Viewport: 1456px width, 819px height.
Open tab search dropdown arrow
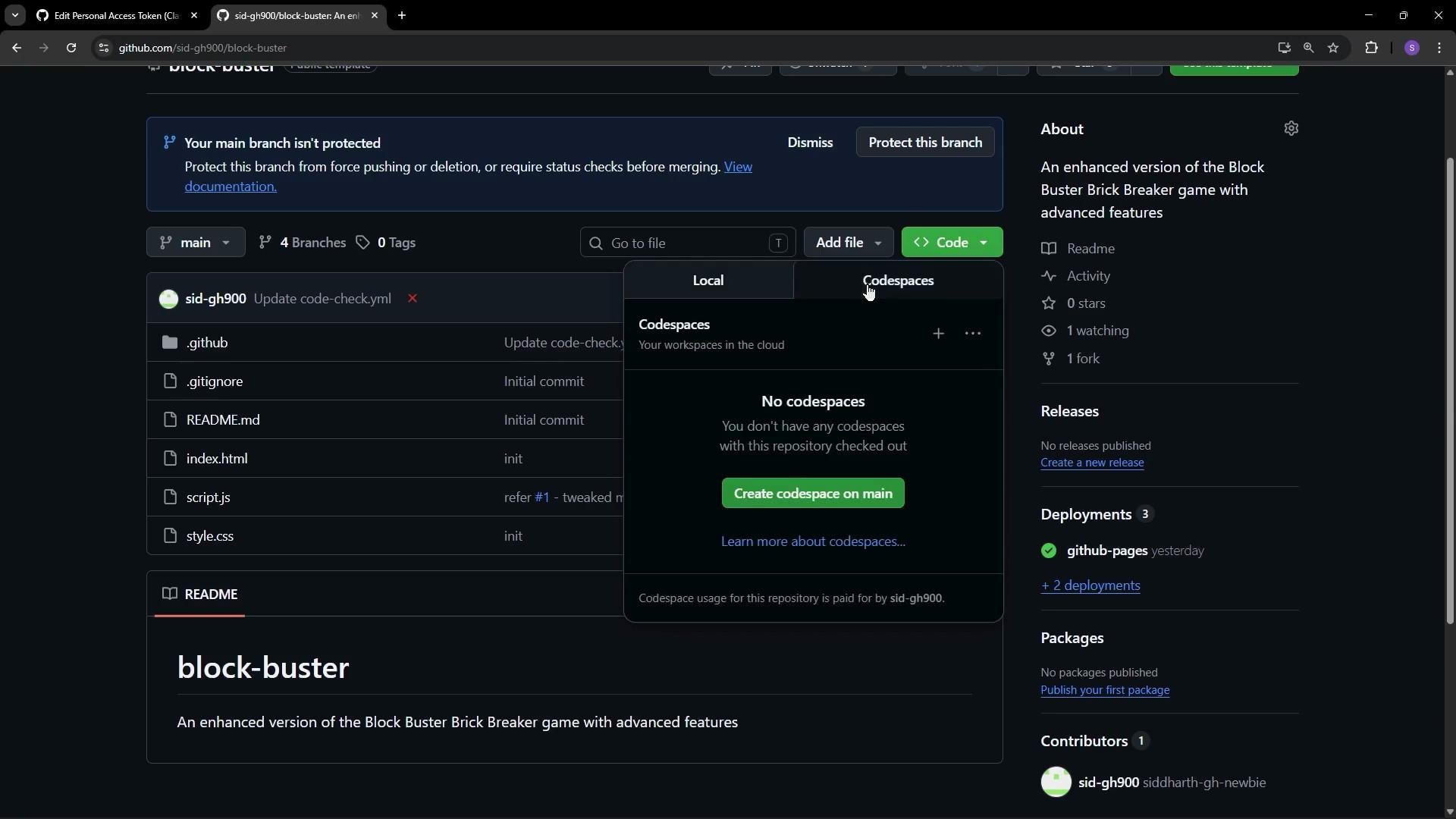pyautogui.click(x=14, y=15)
